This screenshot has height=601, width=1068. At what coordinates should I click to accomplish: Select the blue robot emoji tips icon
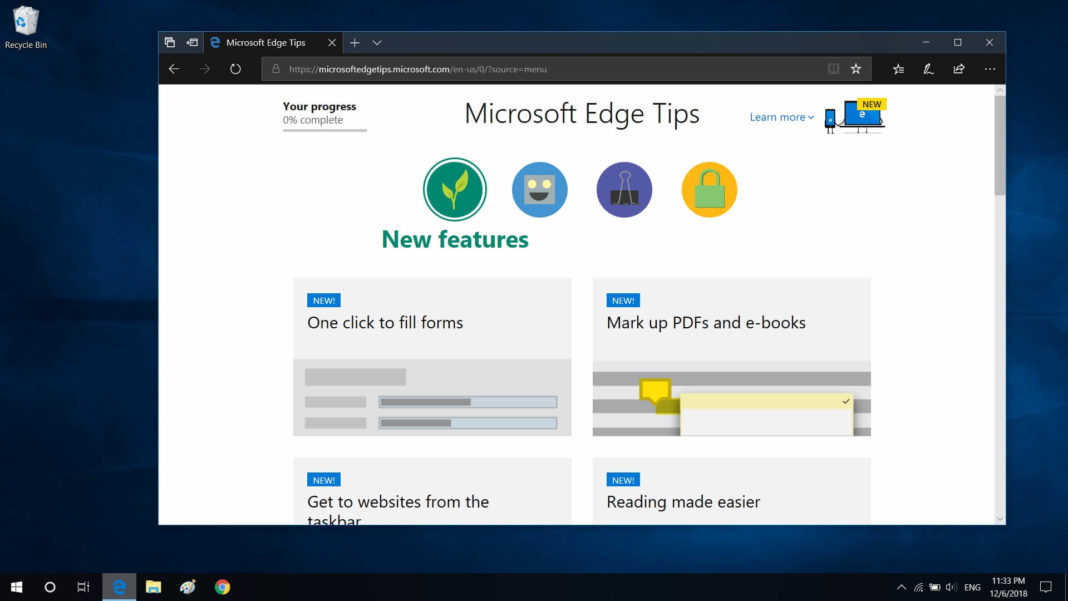pyautogui.click(x=539, y=189)
